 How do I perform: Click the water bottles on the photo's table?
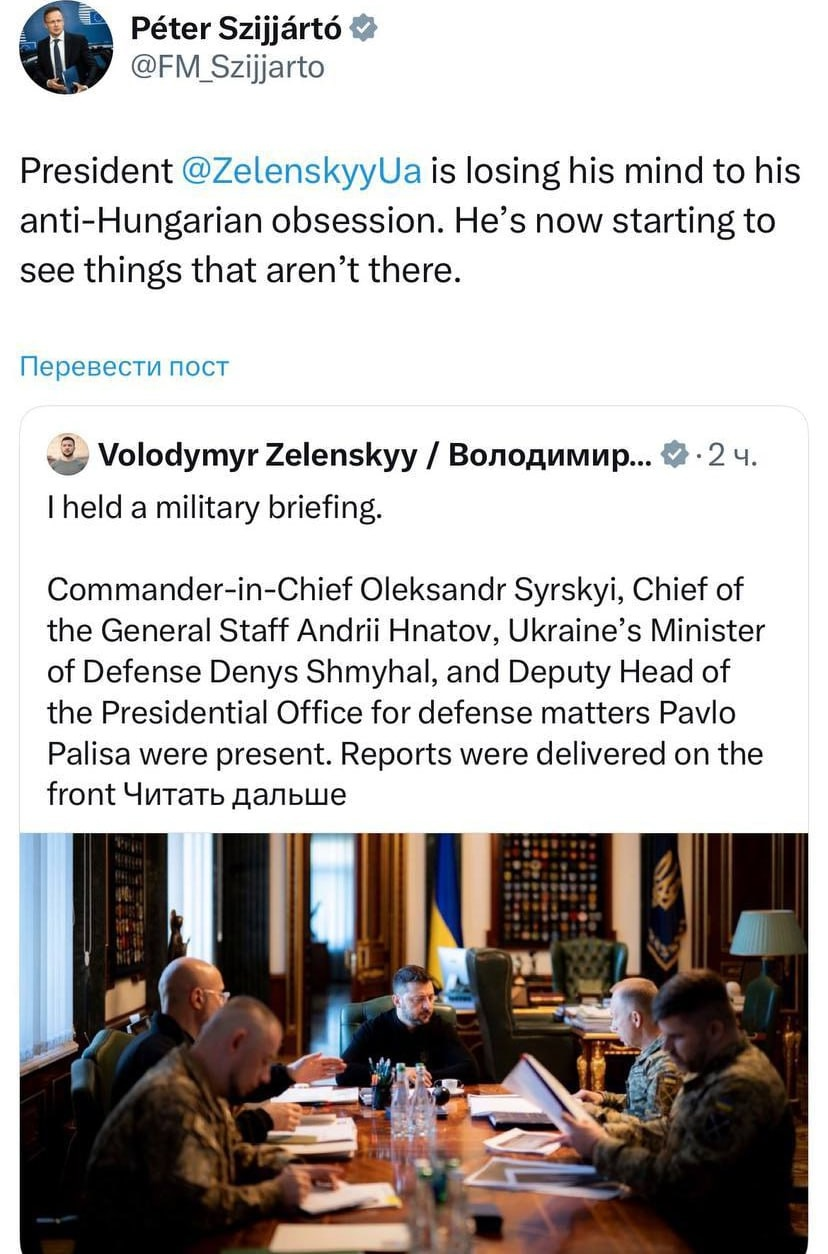pyautogui.click(x=412, y=1100)
